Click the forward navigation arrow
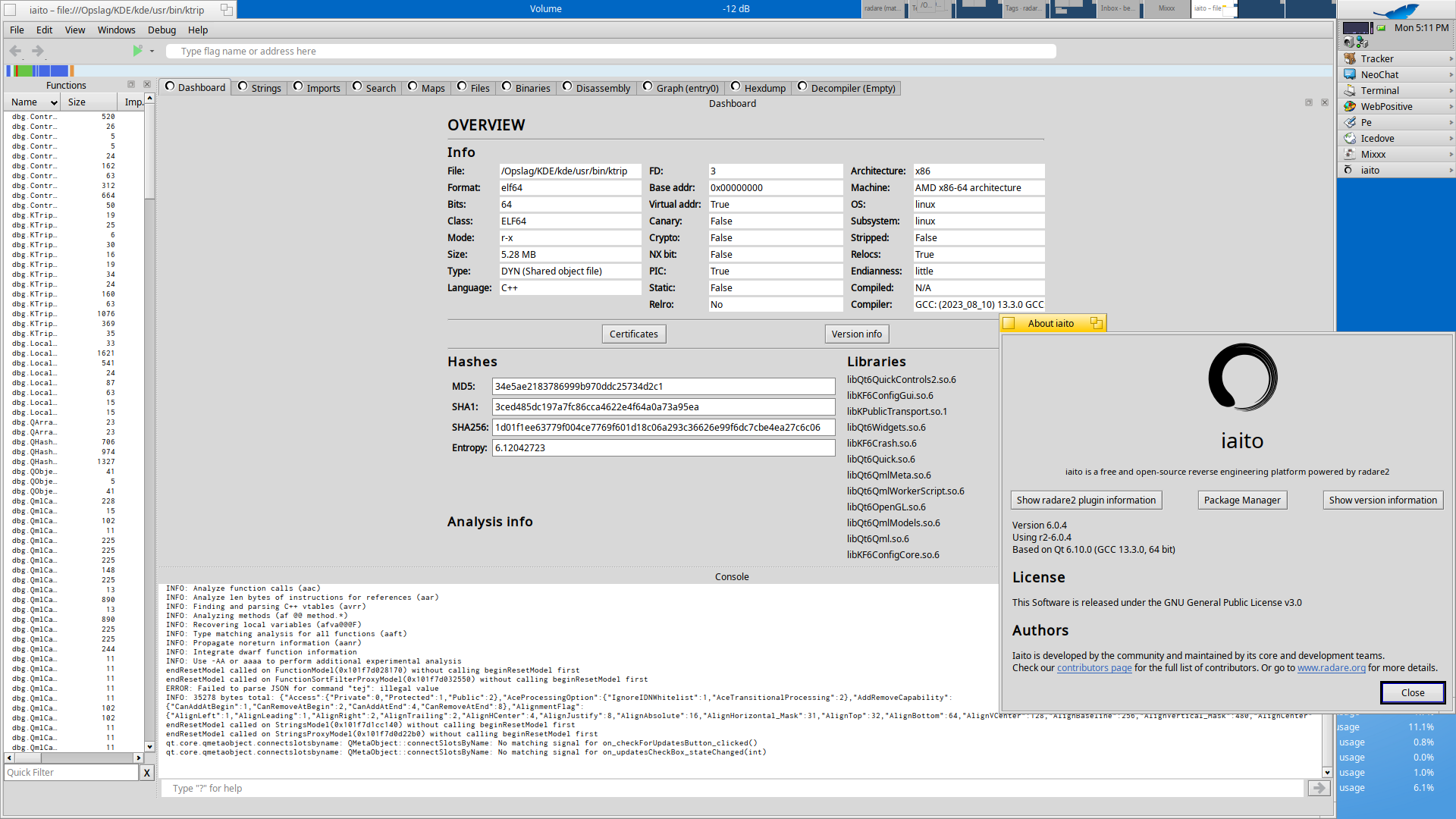This screenshot has width=1456, height=819. [38, 51]
